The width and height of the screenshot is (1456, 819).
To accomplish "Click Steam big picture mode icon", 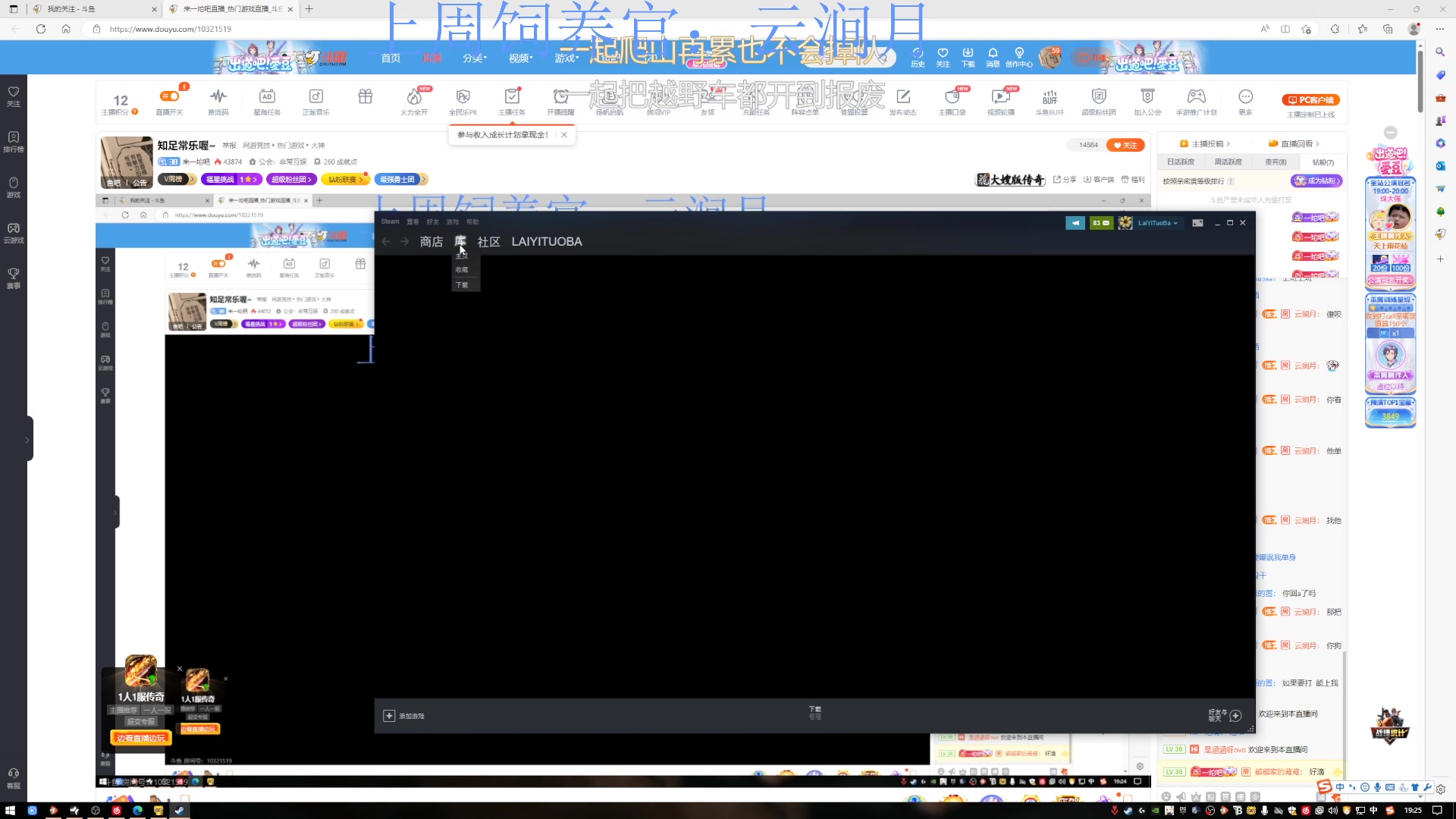I will (x=1197, y=223).
